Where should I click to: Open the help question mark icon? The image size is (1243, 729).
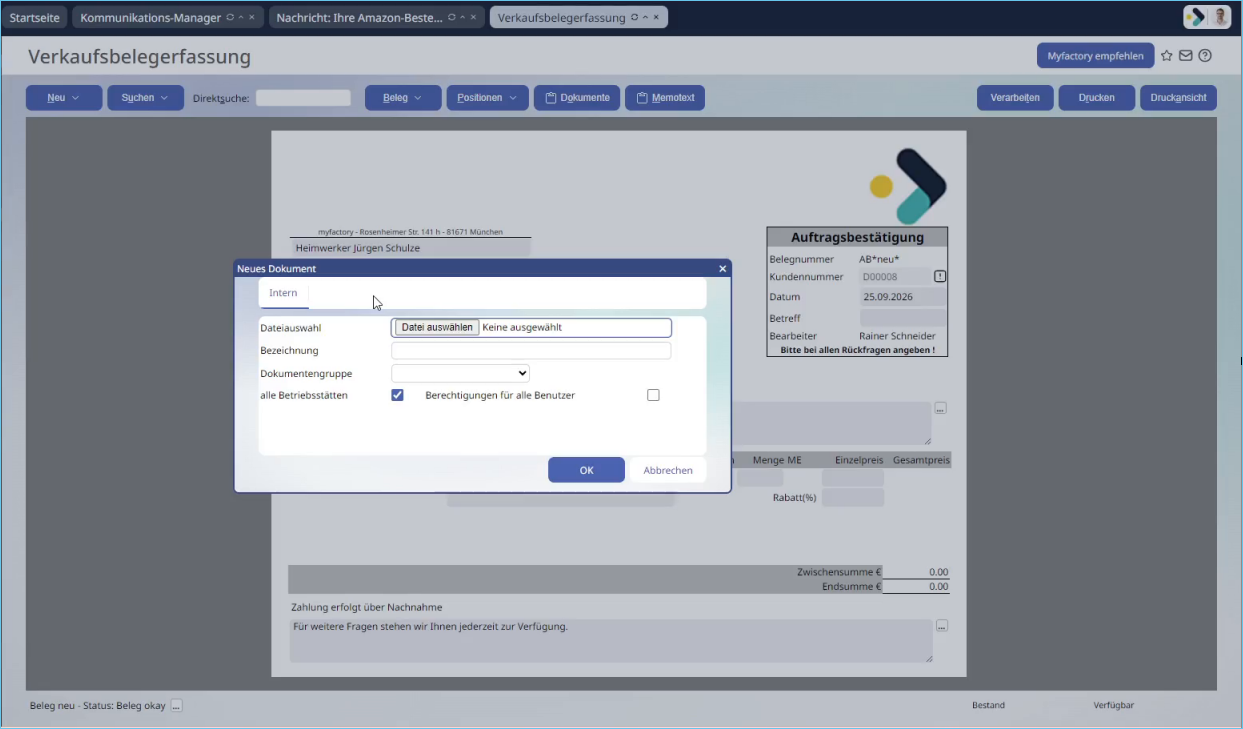click(x=1205, y=56)
